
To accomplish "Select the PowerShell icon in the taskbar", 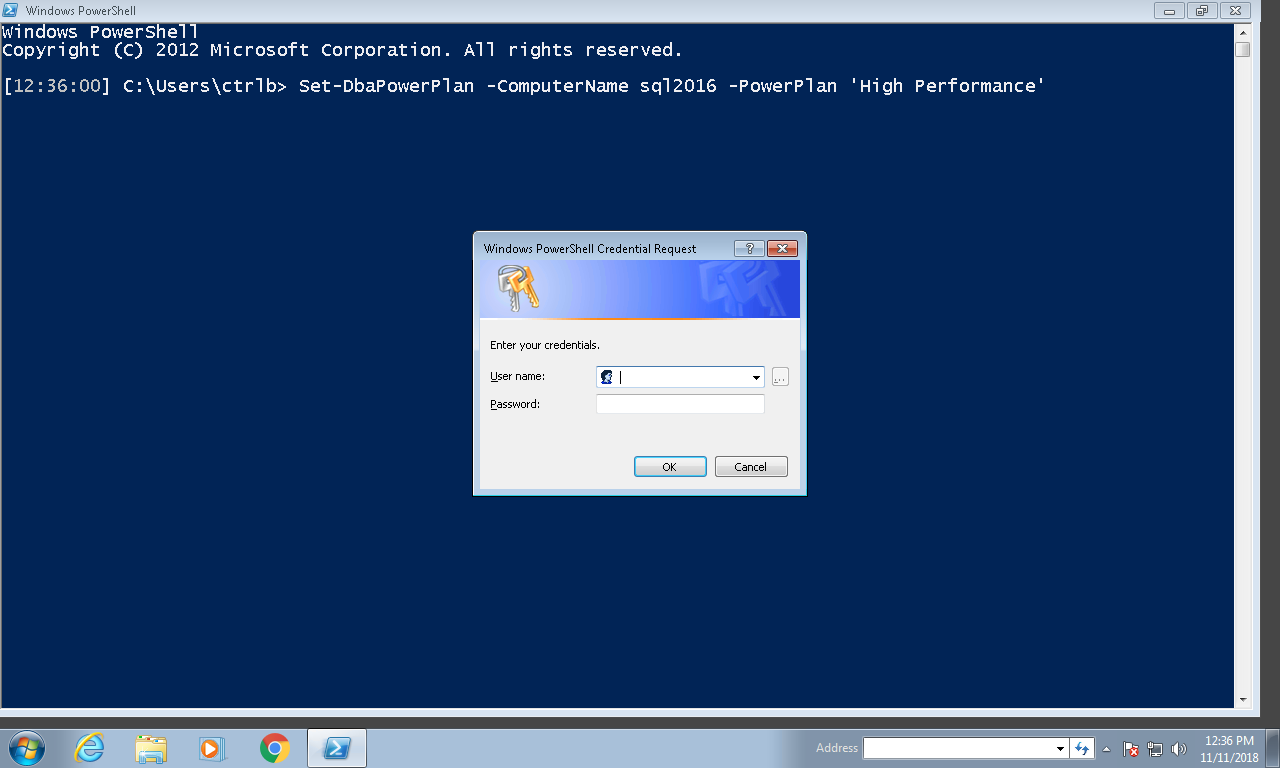I will pos(336,747).
